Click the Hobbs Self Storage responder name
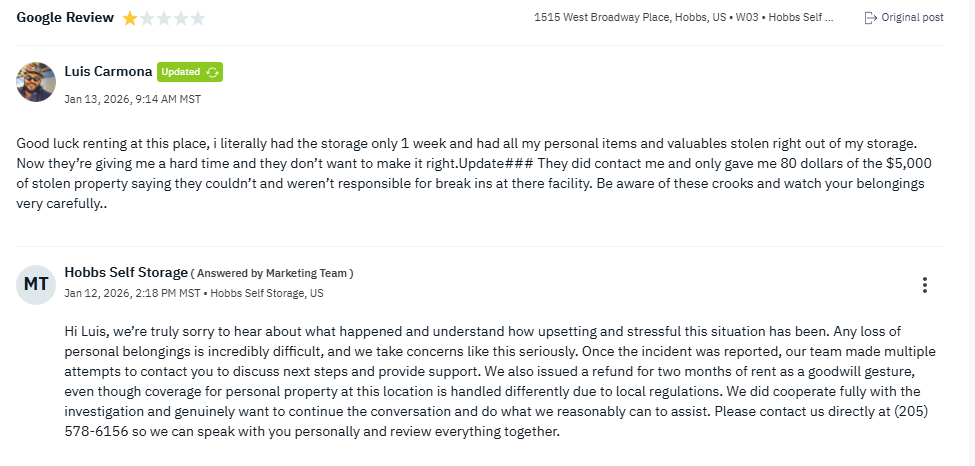 [x=126, y=273]
